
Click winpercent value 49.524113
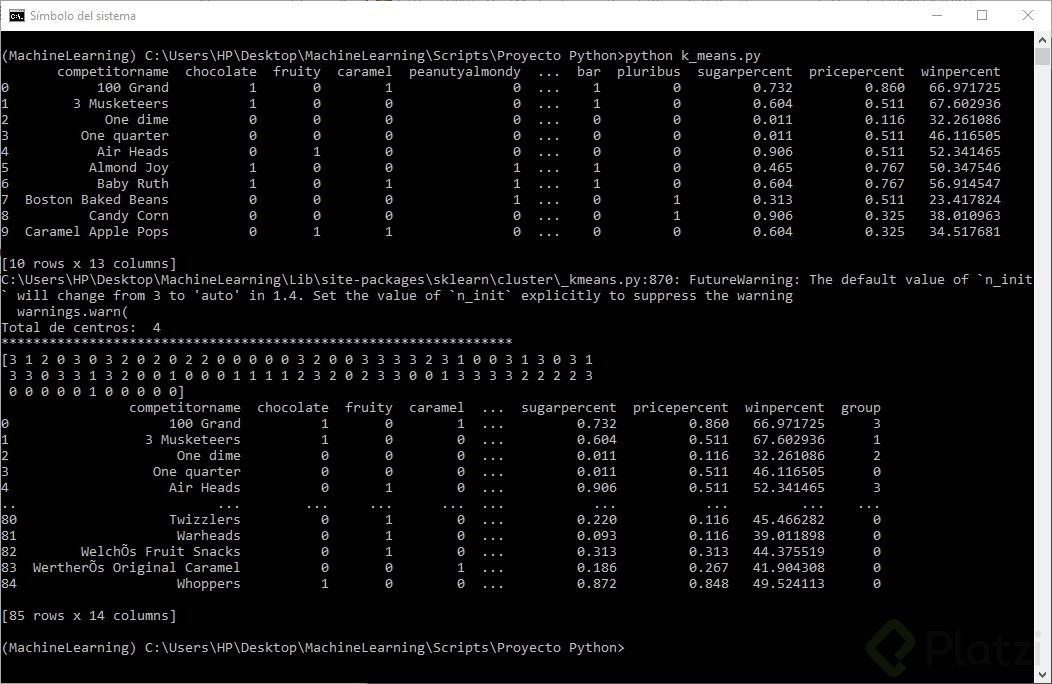(788, 584)
